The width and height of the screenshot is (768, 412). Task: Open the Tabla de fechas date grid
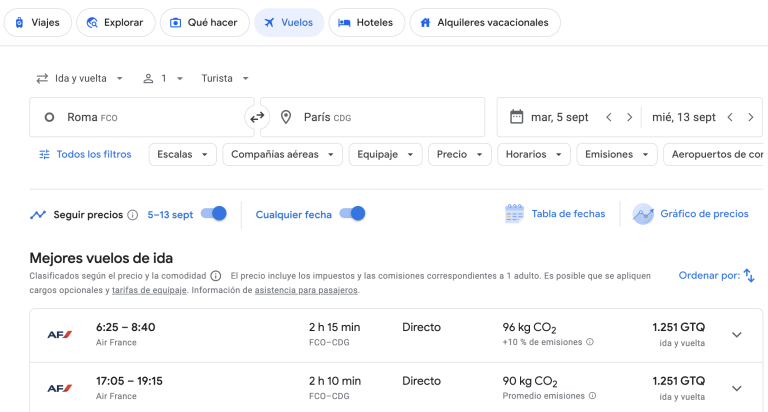(x=555, y=214)
